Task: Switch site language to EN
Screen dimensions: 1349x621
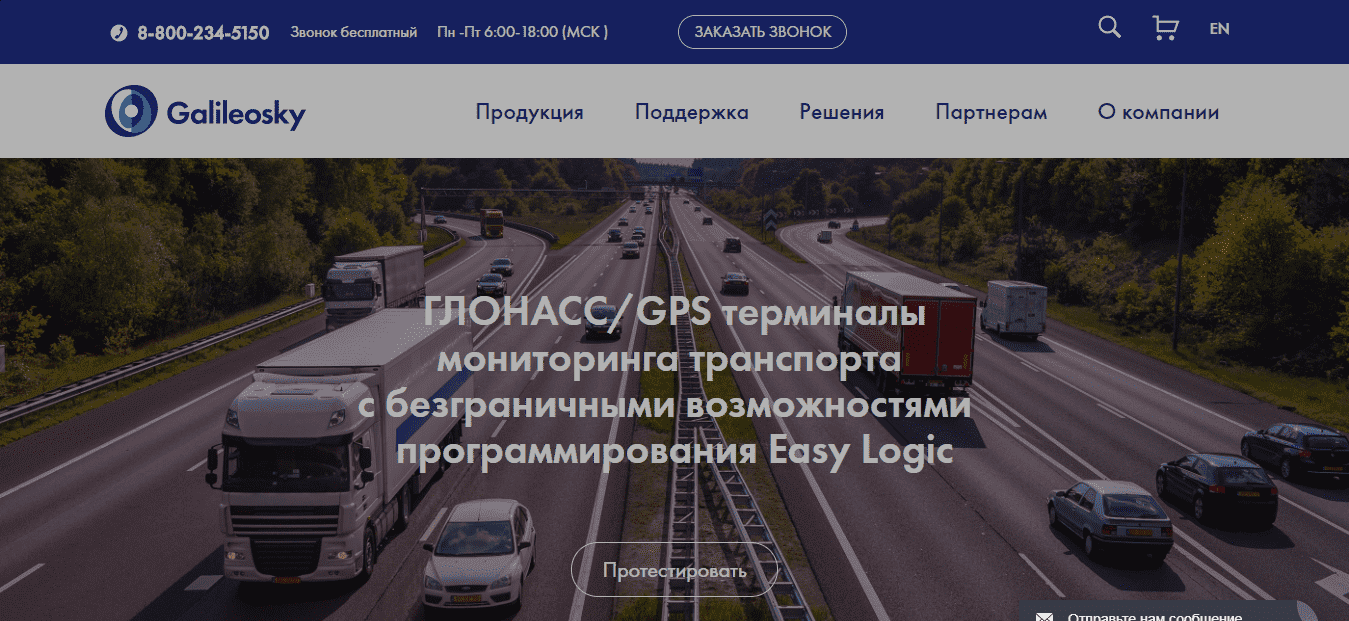Action: pyautogui.click(x=1219, y=29)
